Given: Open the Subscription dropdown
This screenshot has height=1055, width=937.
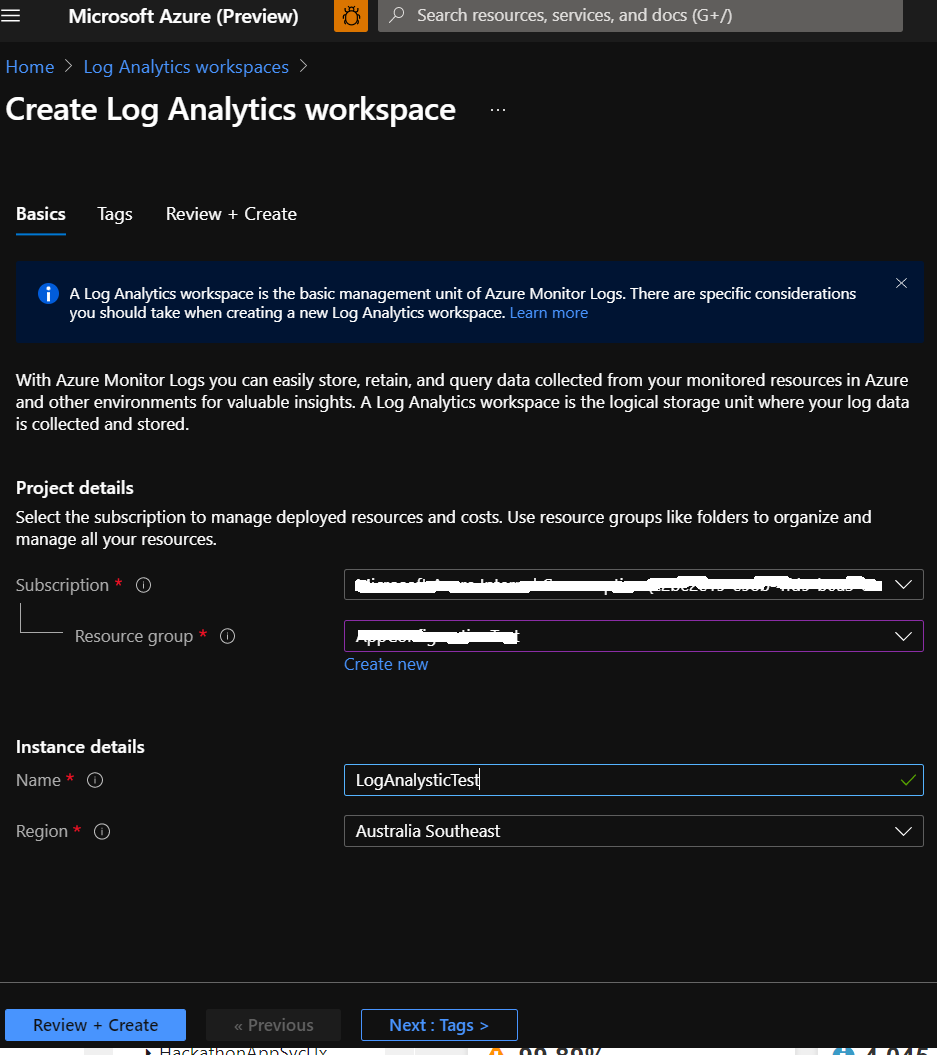Looking at the screenshot, I should point(634,585).
